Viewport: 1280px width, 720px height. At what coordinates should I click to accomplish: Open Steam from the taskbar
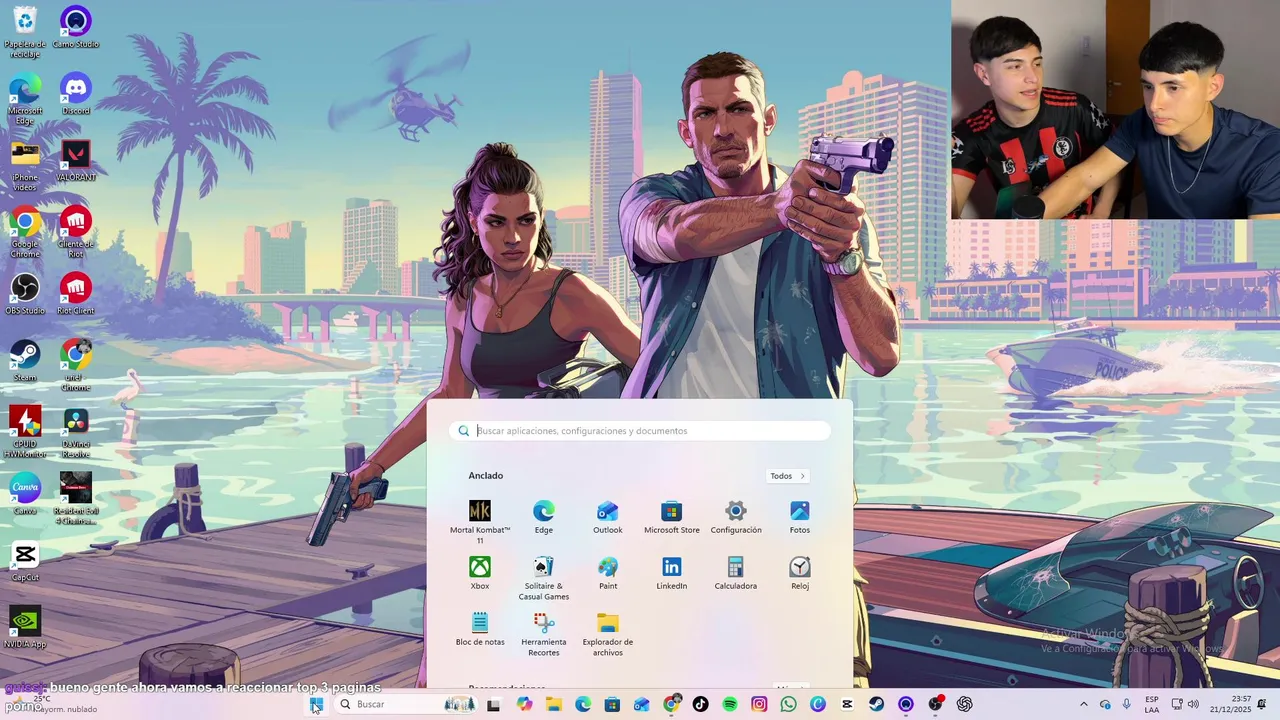876,705
